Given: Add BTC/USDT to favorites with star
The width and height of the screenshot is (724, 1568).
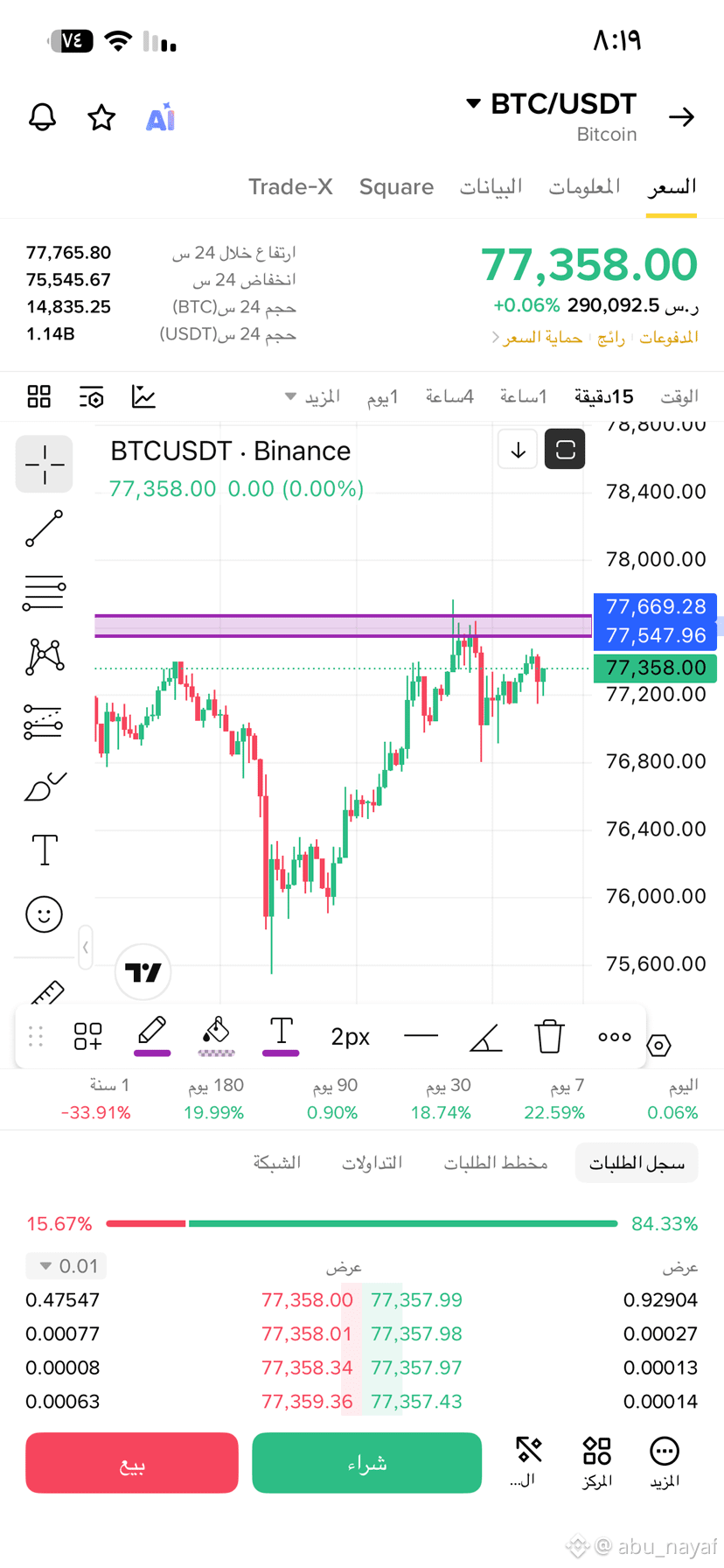Looking at the screenshot, I should (x=101, y=117).
